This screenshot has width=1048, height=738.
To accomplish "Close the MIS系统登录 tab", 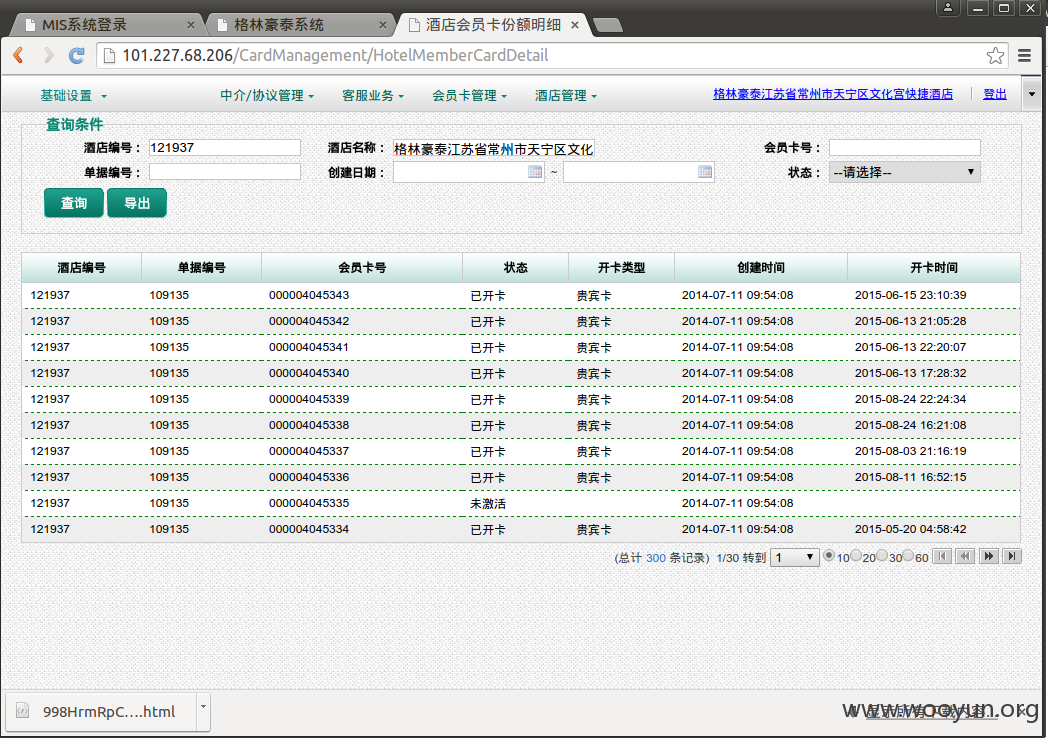I will (x=190, y=25).
